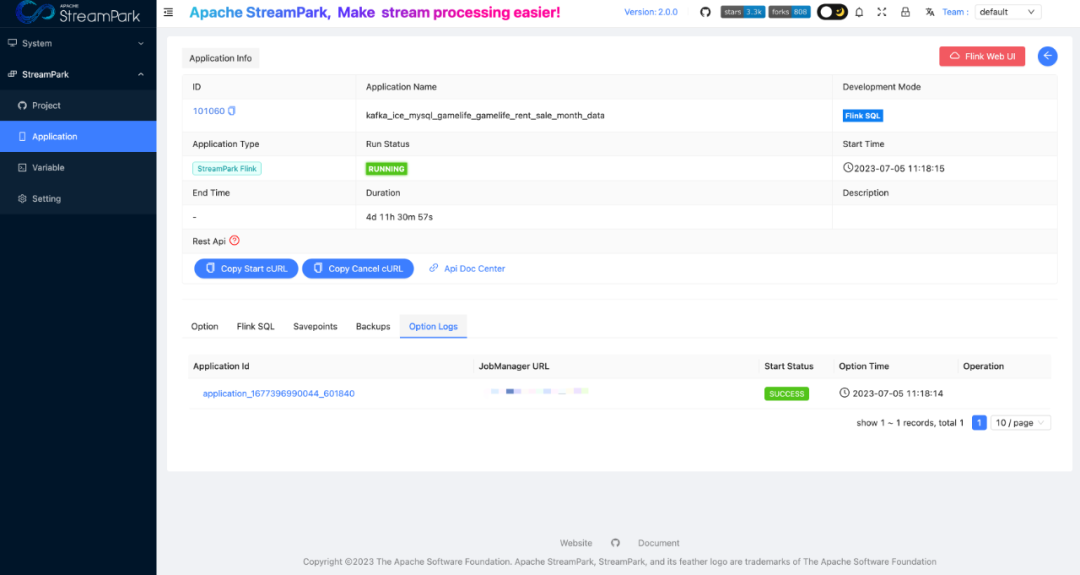Screen dimensions: 1080x575
Task: Collapse the StreamPark sidebar menu
Action: click(x=78, y=75)
